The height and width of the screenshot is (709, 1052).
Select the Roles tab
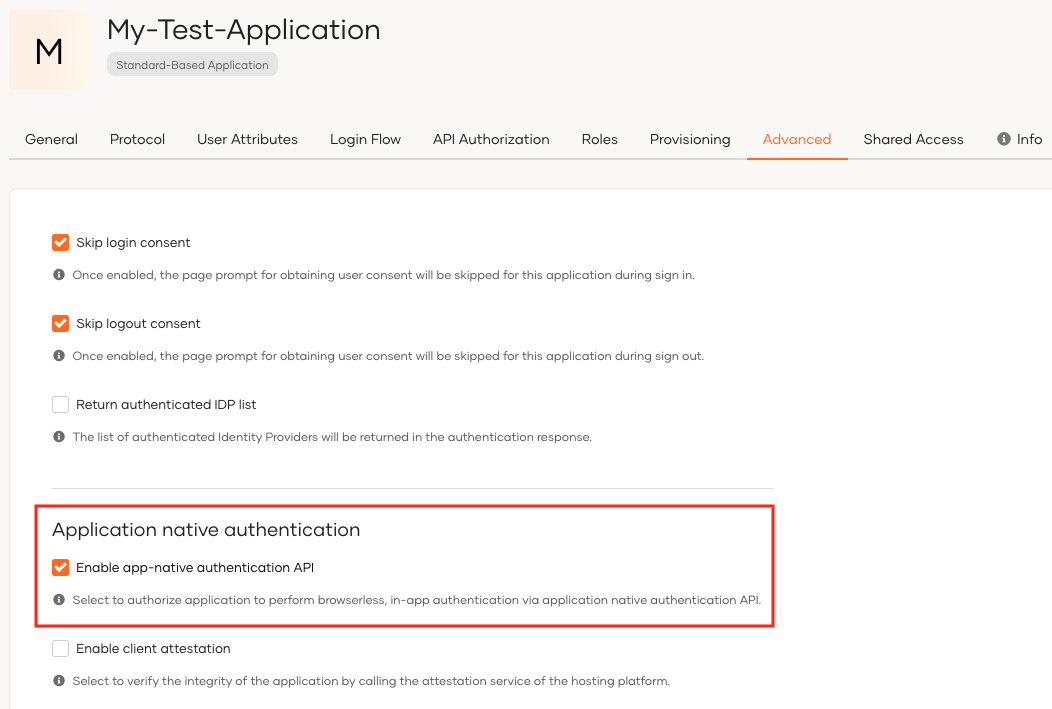pos(599,139)
